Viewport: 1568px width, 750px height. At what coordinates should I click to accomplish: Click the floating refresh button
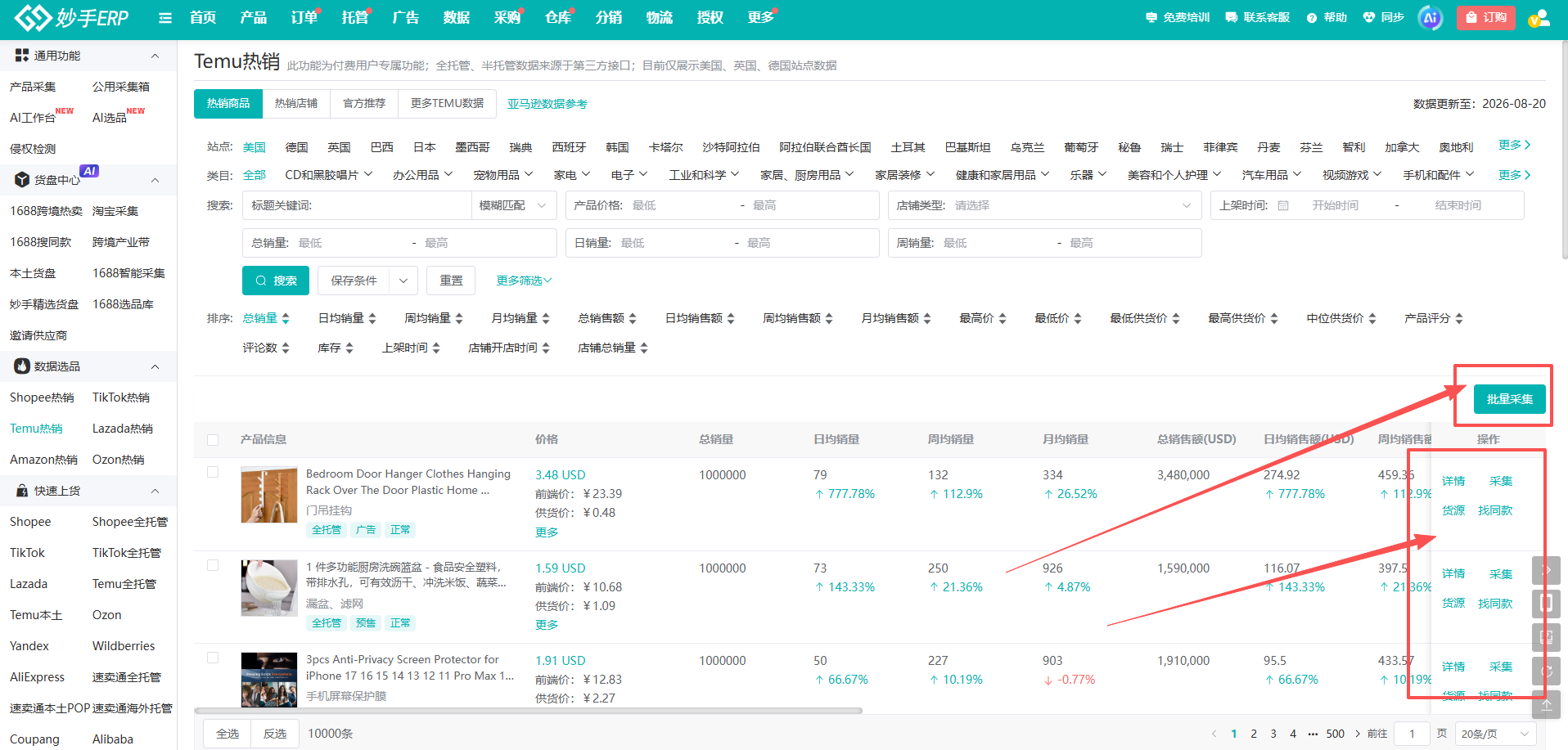coord(1546,671)
